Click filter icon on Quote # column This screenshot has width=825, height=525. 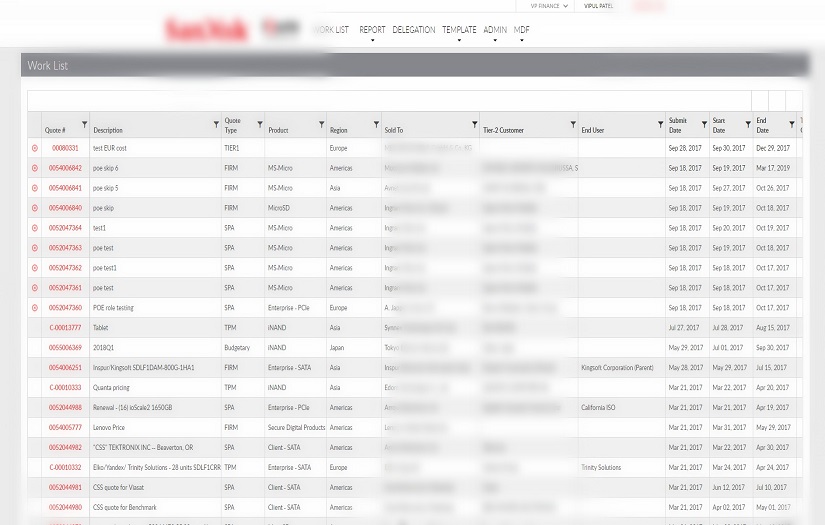coord(84,125)
